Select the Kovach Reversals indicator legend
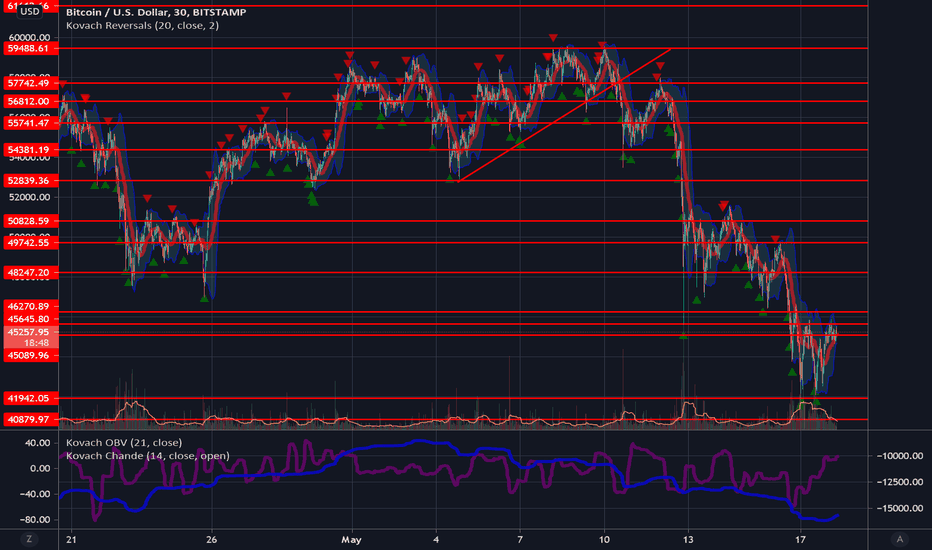This screenshot has width=932, height=550. (142, 26)
